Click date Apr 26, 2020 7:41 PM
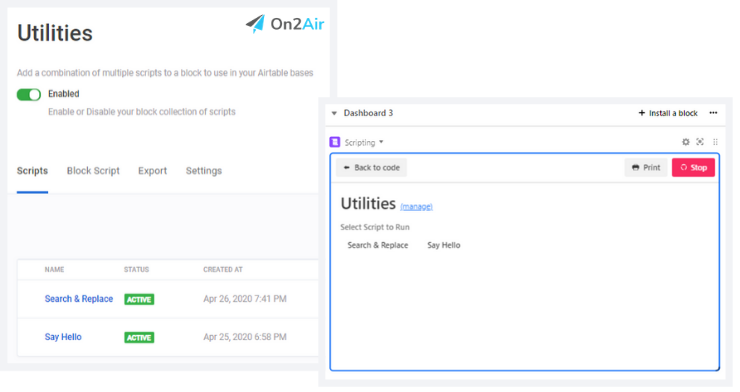 pos(245,299)
